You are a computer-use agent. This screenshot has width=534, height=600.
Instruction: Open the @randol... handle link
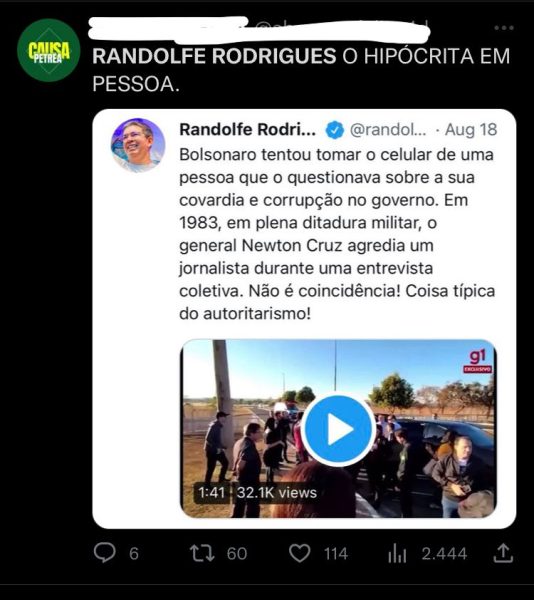tap(388, 130)
